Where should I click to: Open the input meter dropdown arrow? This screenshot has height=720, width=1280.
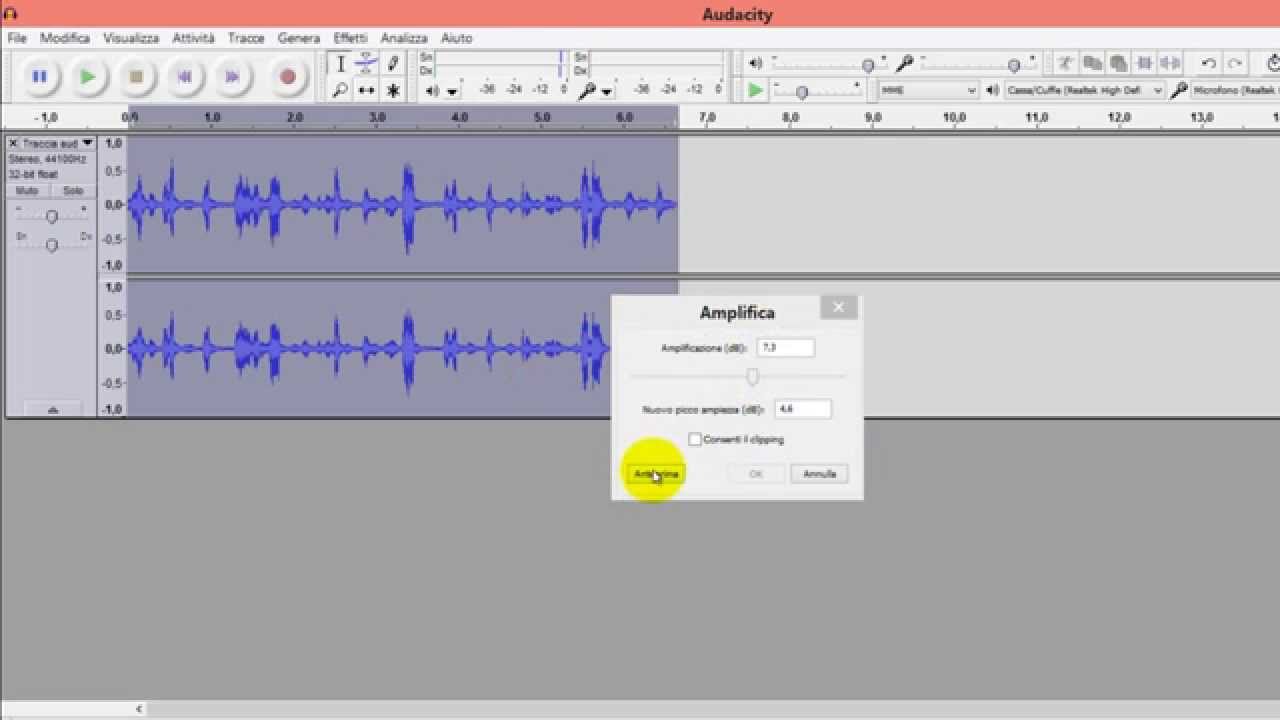[607, 92]
